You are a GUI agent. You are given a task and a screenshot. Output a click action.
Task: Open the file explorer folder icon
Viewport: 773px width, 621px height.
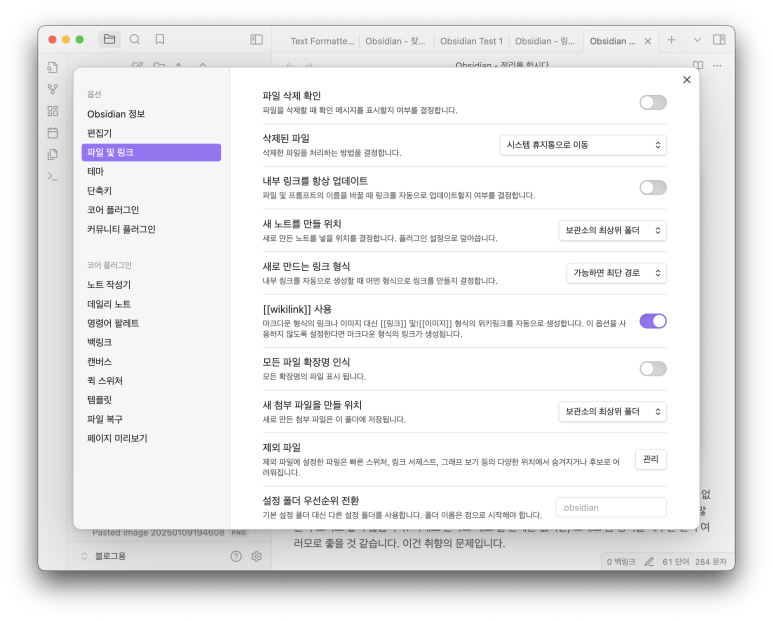pos(109,39)
